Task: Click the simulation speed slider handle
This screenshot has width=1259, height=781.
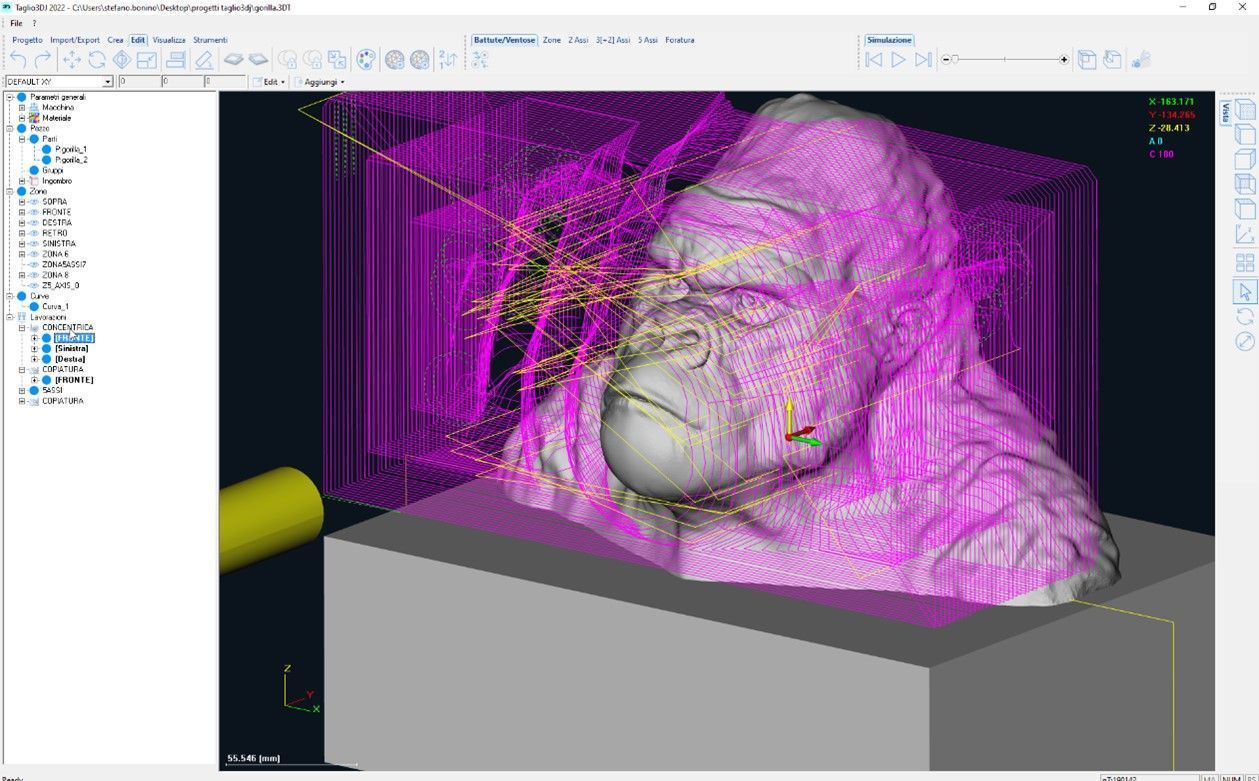Action: [x=955, y=60]
